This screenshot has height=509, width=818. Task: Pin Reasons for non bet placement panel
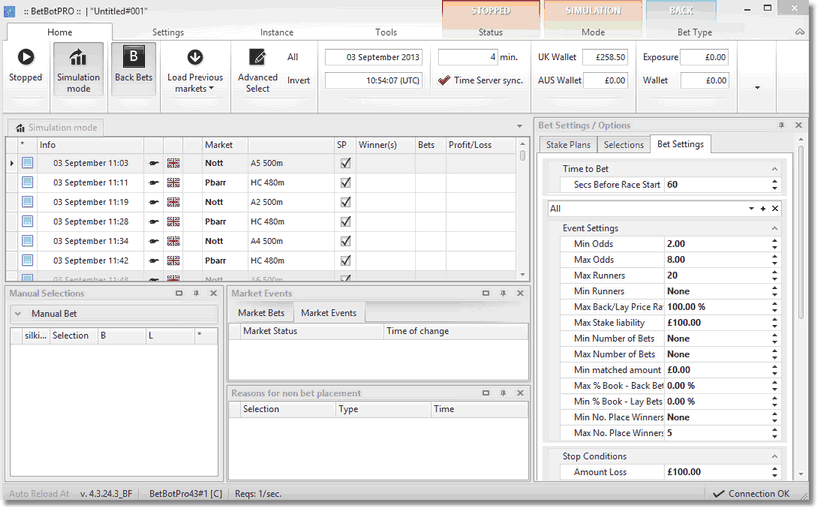click(503, 393)
